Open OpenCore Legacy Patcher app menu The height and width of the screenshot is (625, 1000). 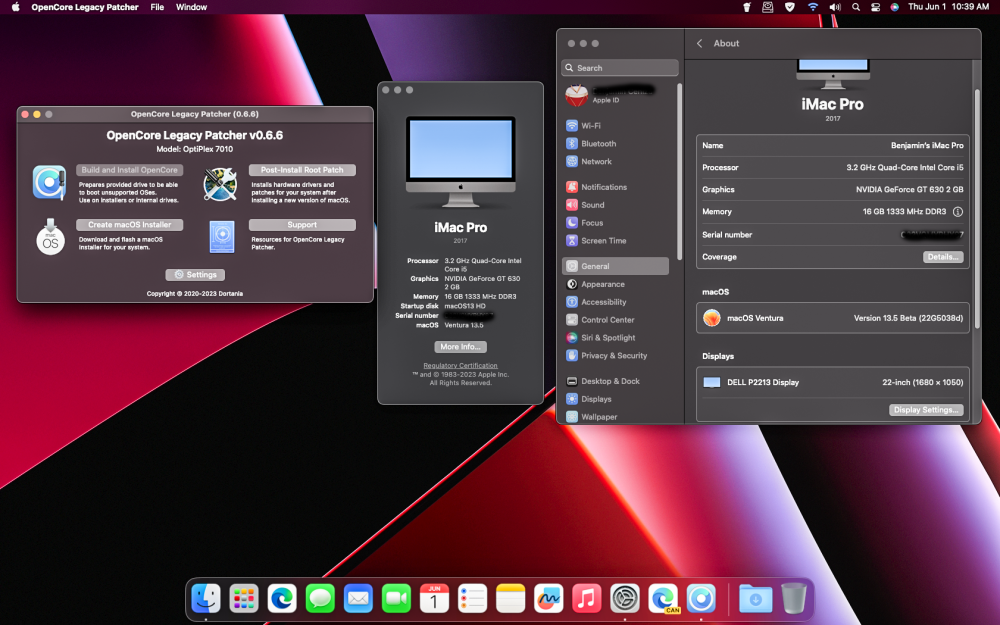[85, 7]
